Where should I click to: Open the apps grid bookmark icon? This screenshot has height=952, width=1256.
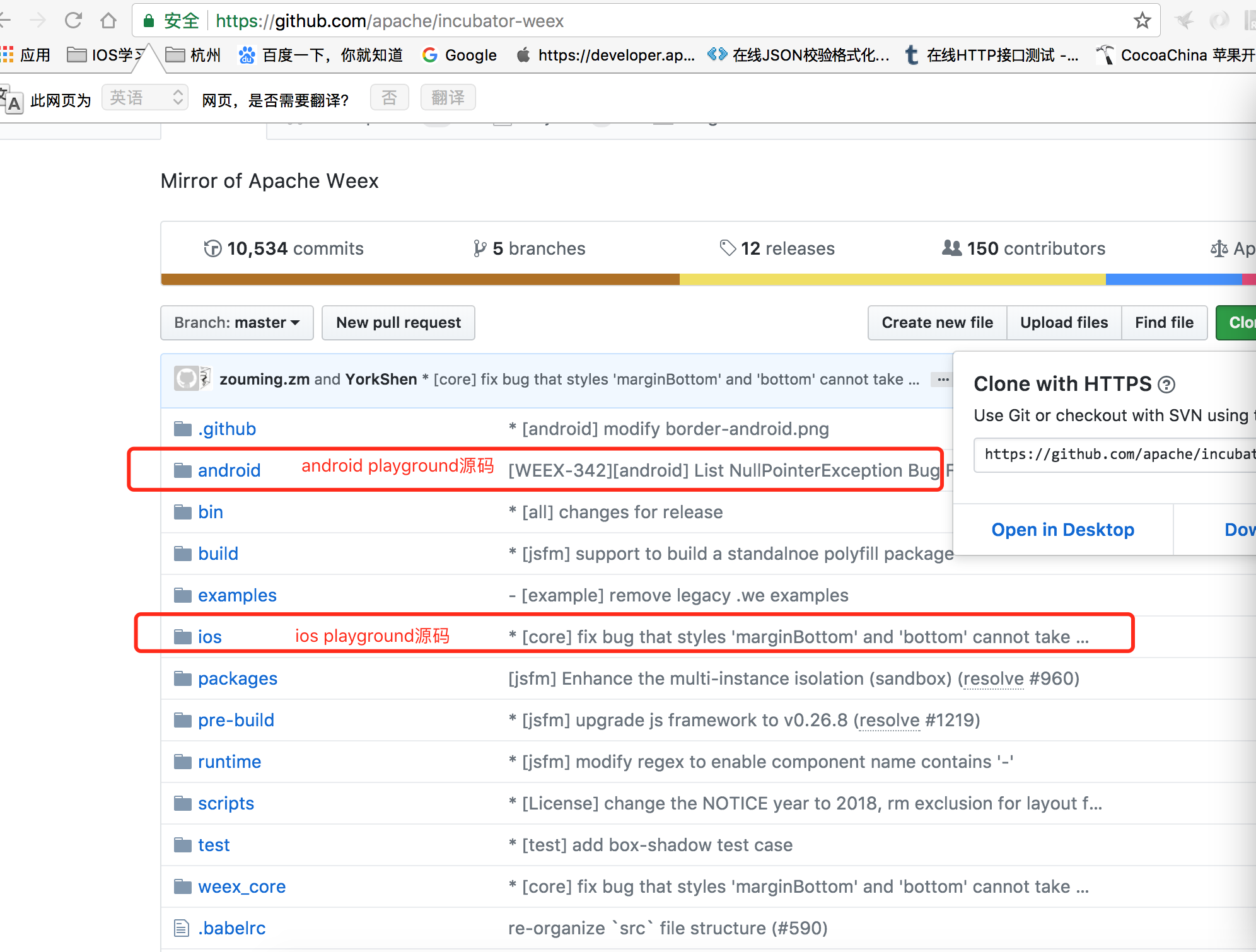pyautogui.click(x=8, y=55)
